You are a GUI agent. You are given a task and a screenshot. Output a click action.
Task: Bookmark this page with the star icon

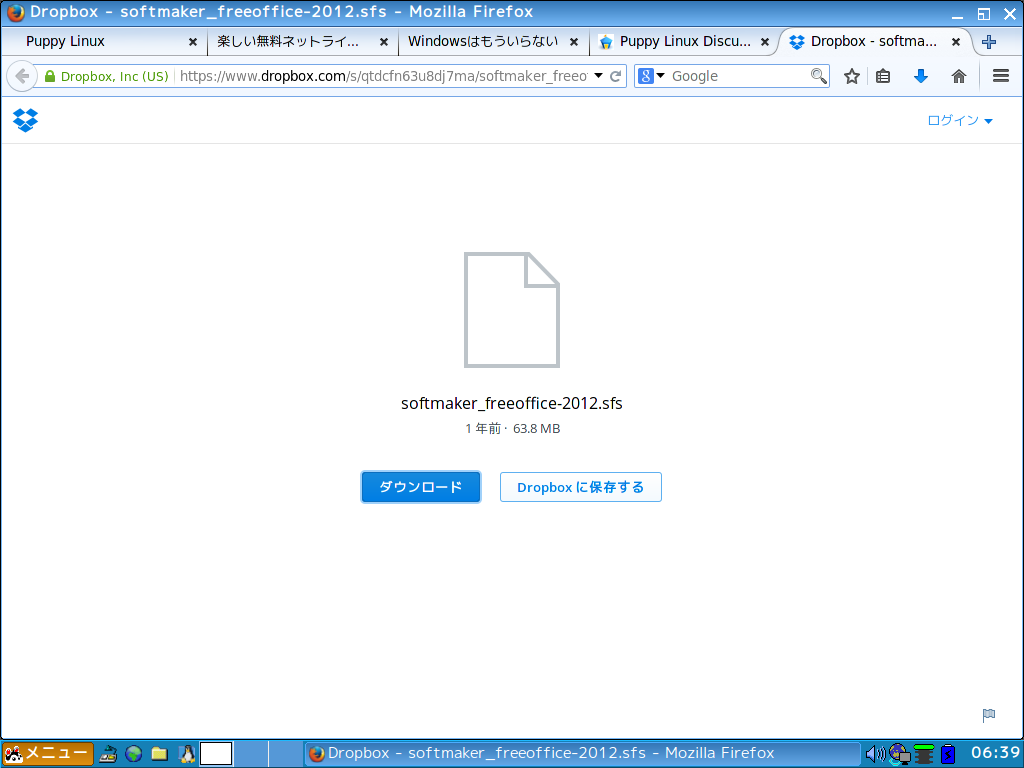click(x=852, y=76)
